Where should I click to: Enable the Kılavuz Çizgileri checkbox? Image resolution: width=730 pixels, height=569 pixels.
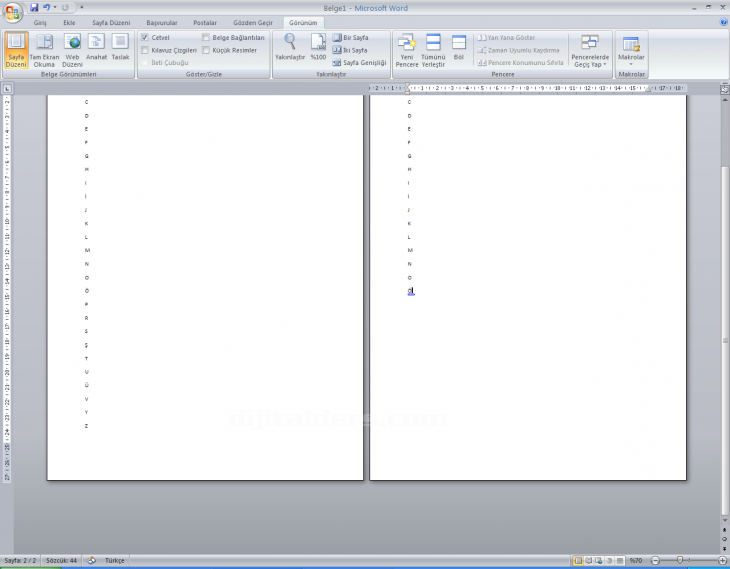tap(145, 50)
